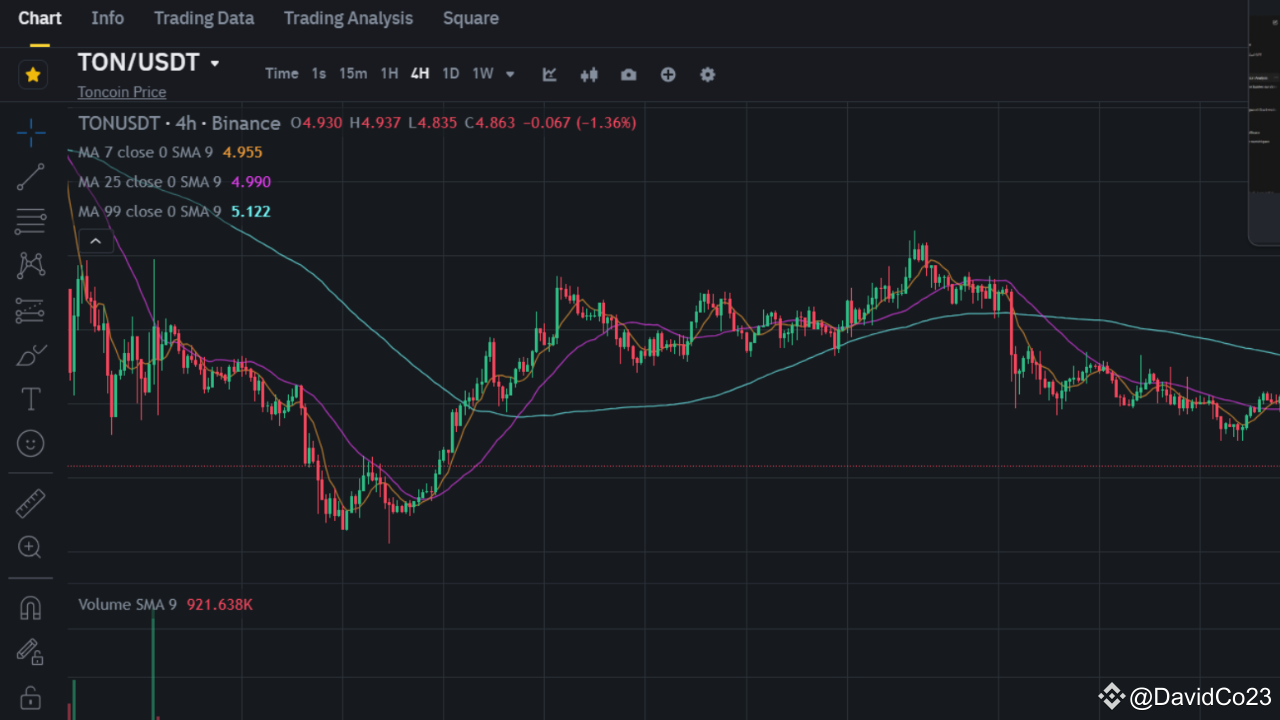Image resolution: width=1280 pixels, height=720 pixels.
Task: Expand the more timeframes dropdown arrow
Action: coord(510,74)
